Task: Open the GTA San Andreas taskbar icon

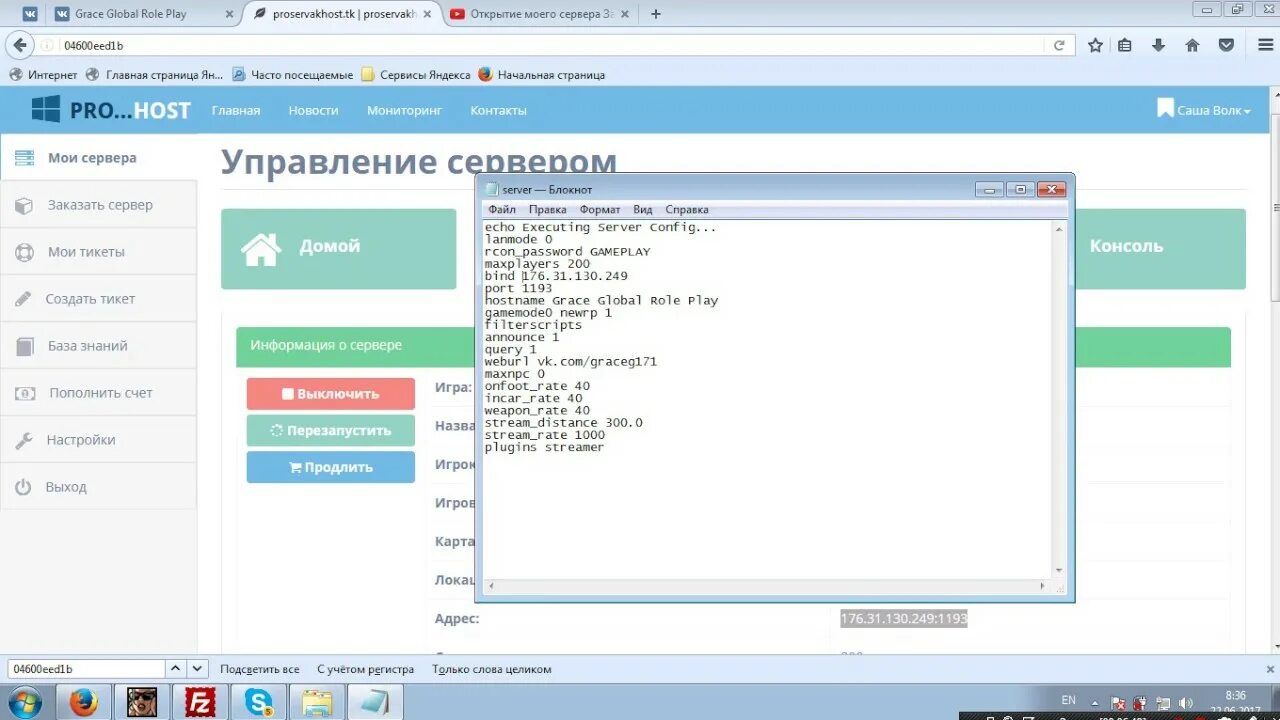Action: point(142,702)
